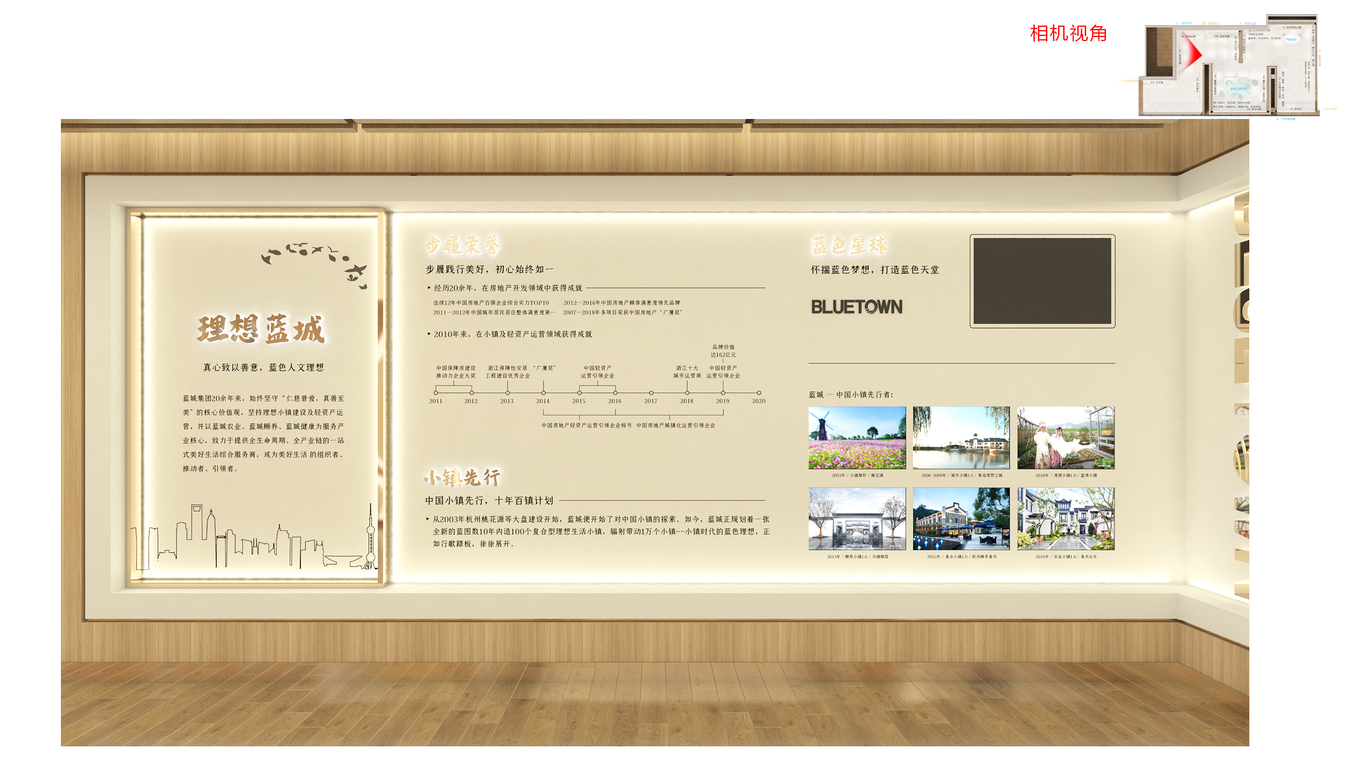Click the '经历20余年' bullet line
The image size is (1366, 768).
click(x=504, y=288)
